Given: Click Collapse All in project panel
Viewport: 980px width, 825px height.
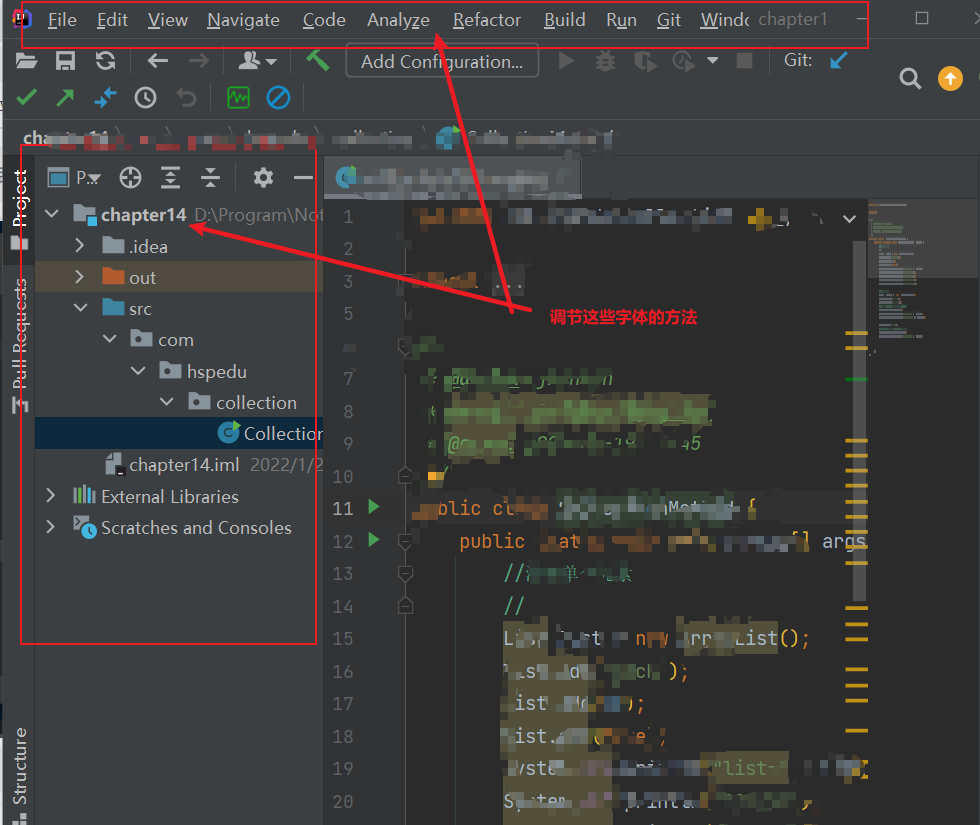Looking at the screenshot, I should click(210, 178).
